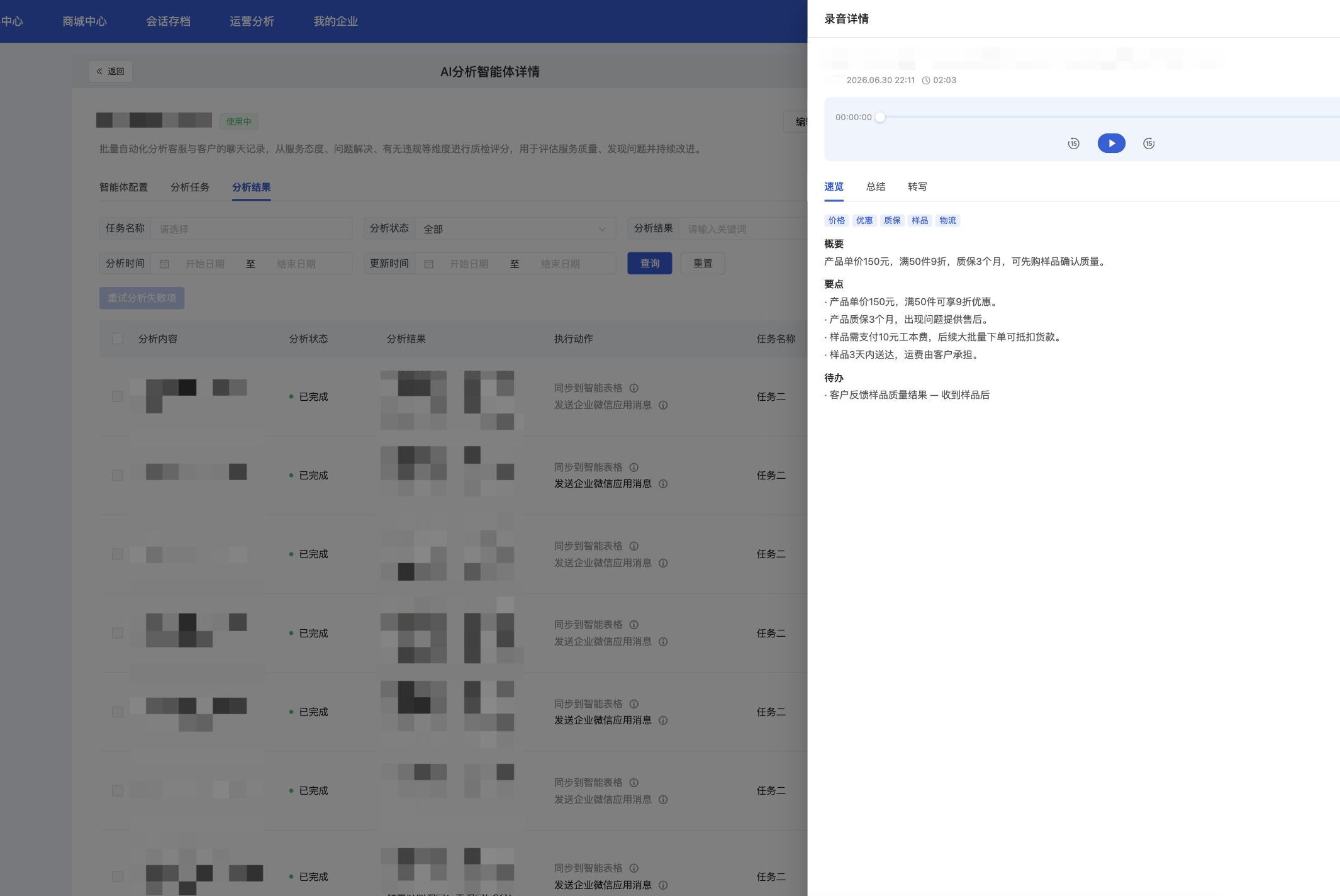
Task: Click the 重试分析失败项 button
Action: coord(142,298)
